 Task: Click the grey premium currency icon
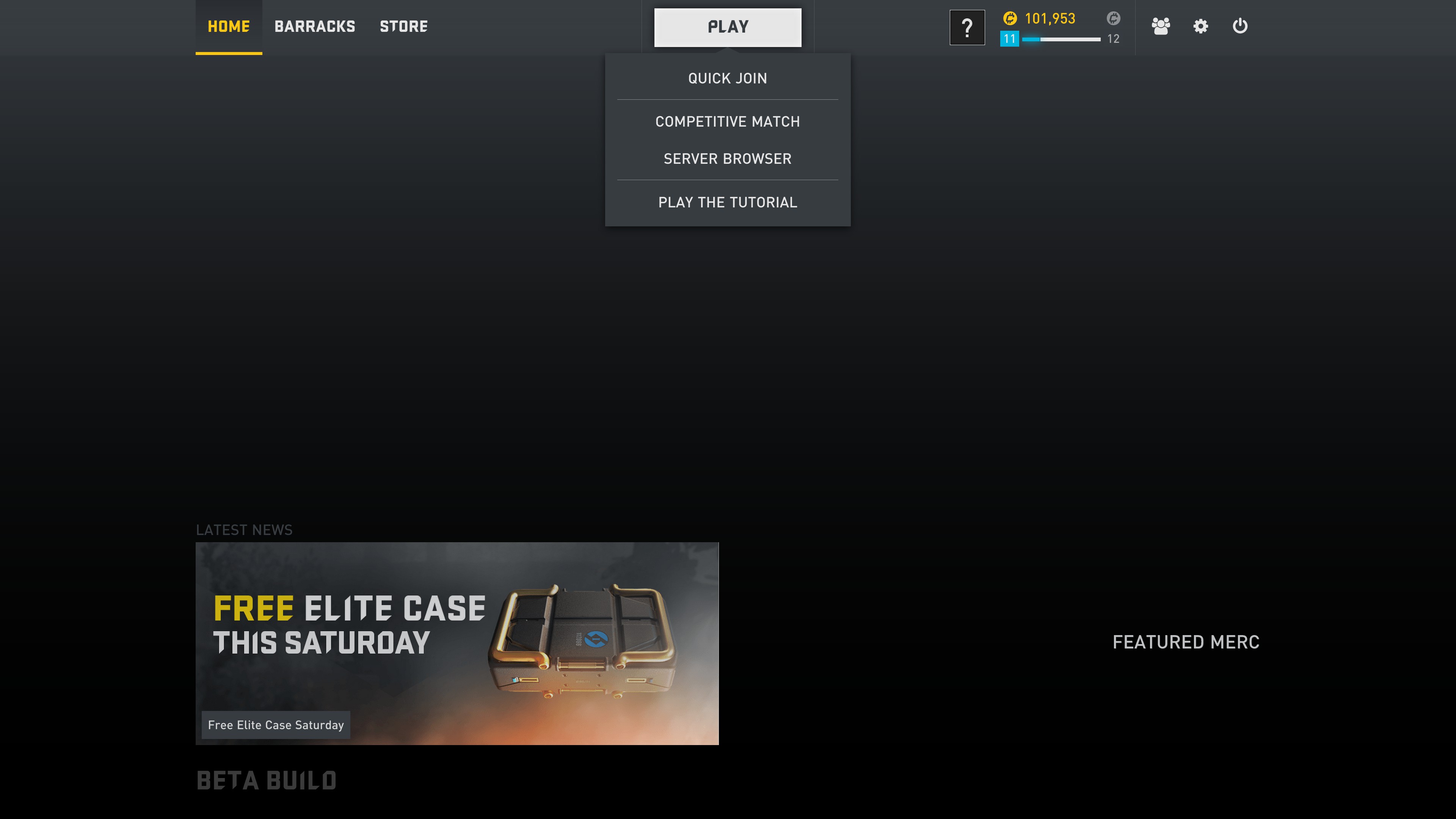click(1113, 19)
